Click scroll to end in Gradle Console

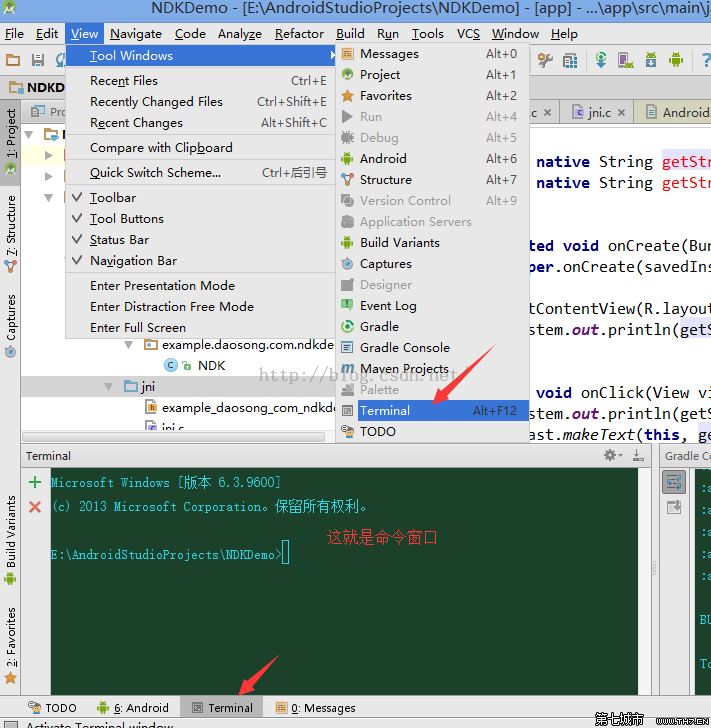coord(674,507)
